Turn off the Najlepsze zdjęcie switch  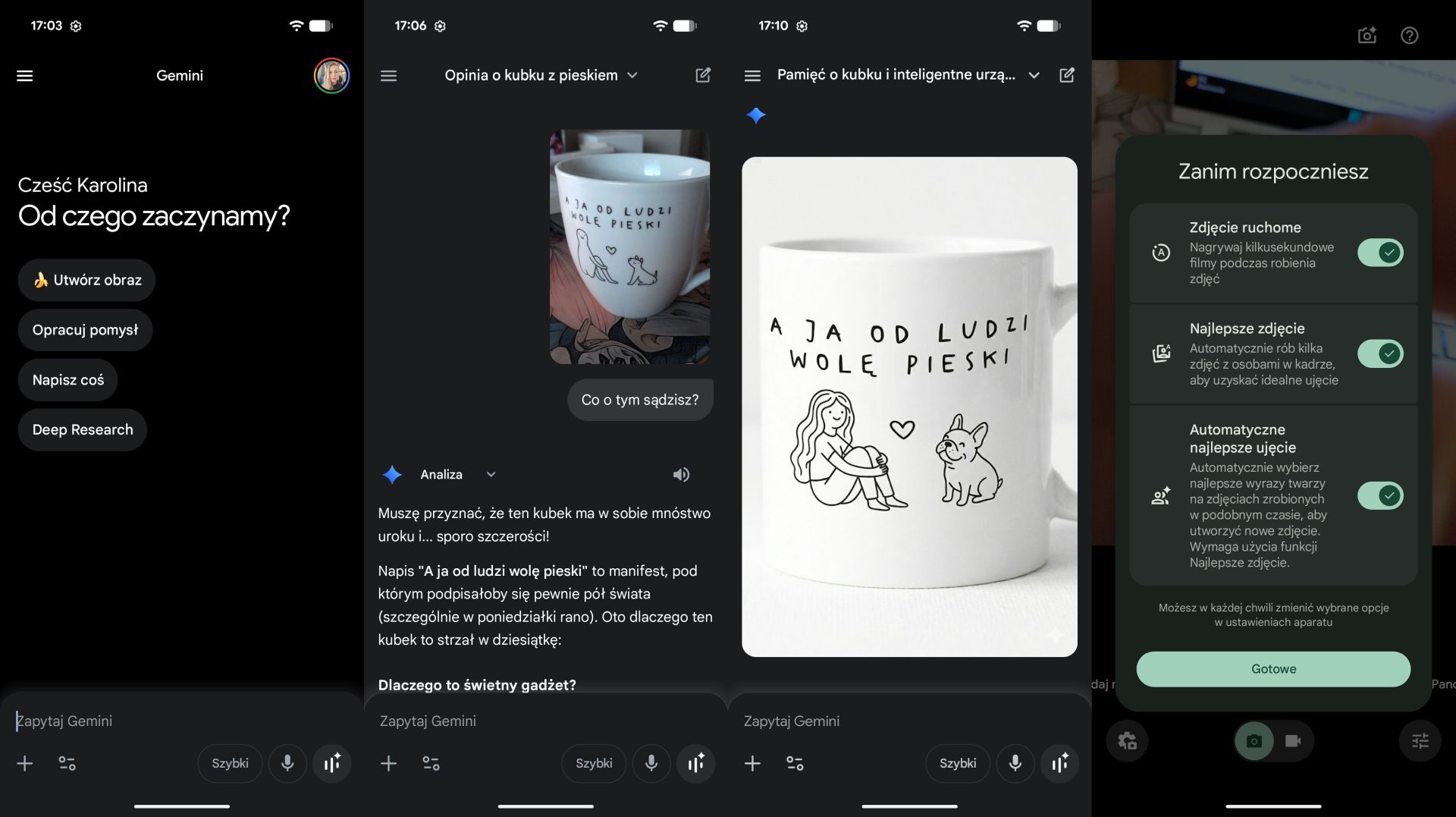tap(1379, 354)
